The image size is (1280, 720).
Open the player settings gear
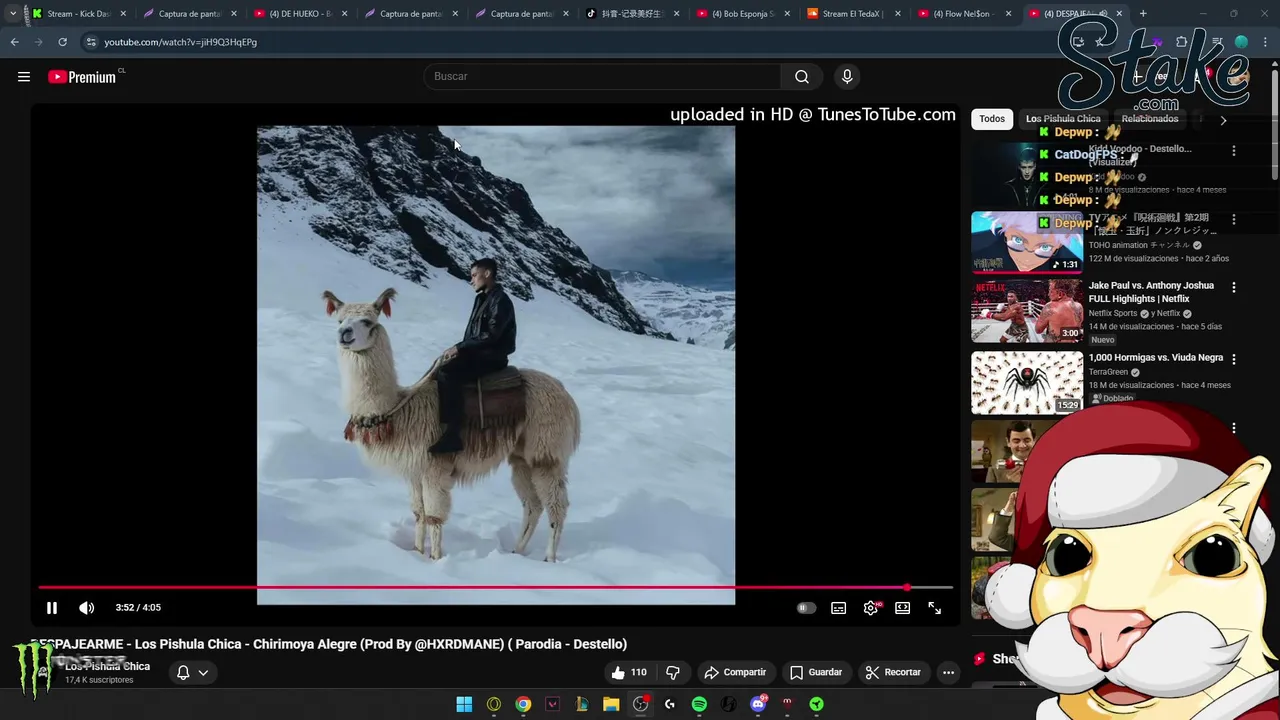[871, 608]
